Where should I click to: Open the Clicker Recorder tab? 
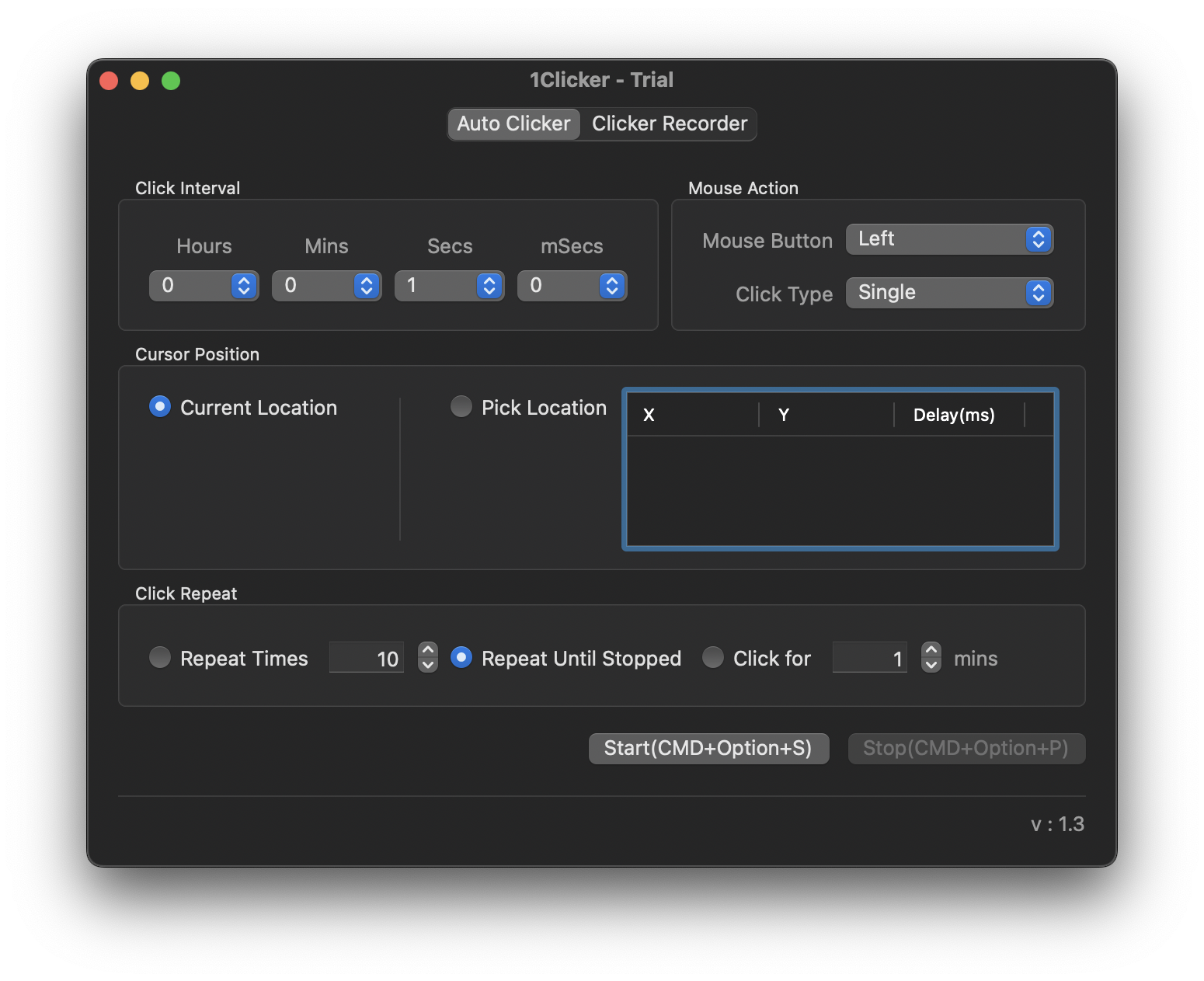[669, 124]
